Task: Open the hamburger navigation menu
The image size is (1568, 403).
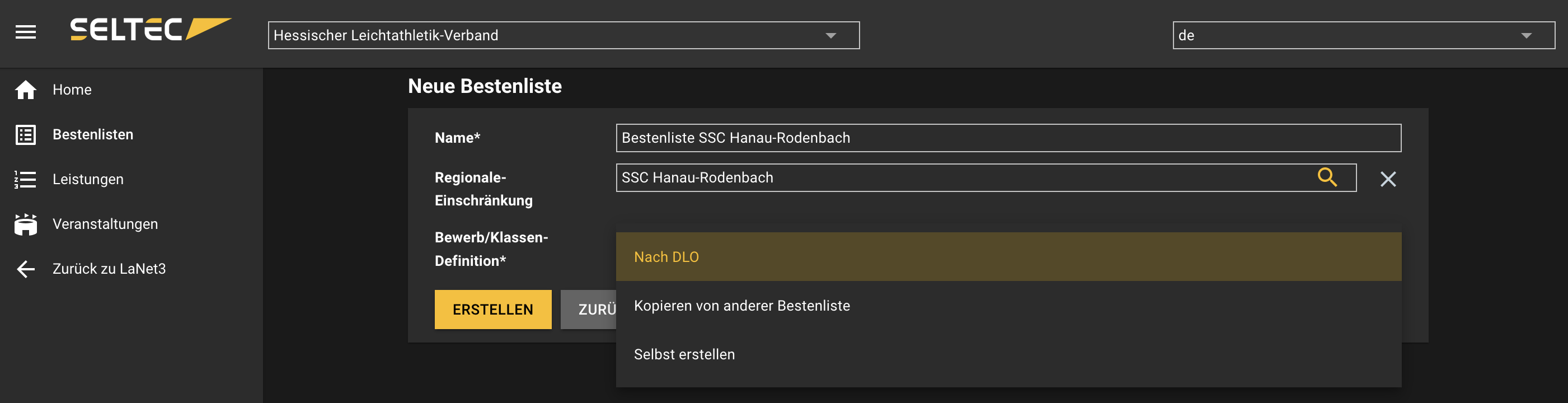Action: (x=26, y=32)
